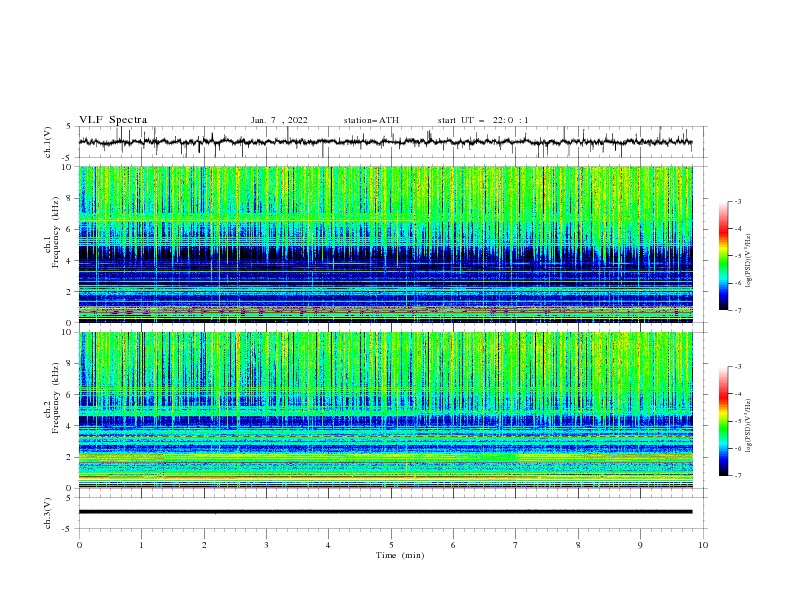This screenshot has width=792, height=612.
Task: Click the ch.2 colorbar log(PSD) label
Action: coord(748,426)
